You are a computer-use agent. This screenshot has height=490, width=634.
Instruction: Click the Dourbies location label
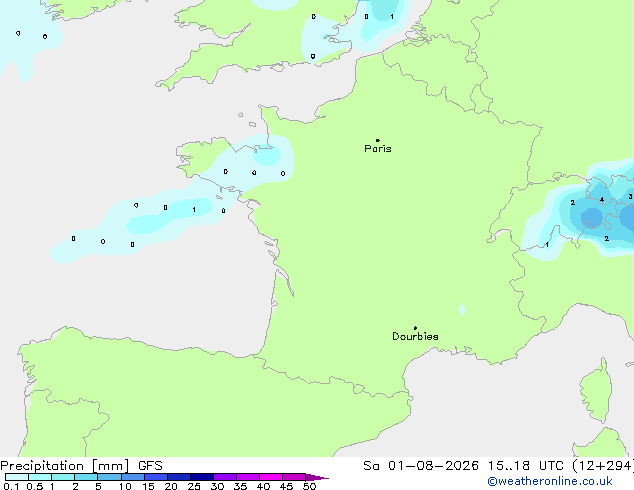415,336
